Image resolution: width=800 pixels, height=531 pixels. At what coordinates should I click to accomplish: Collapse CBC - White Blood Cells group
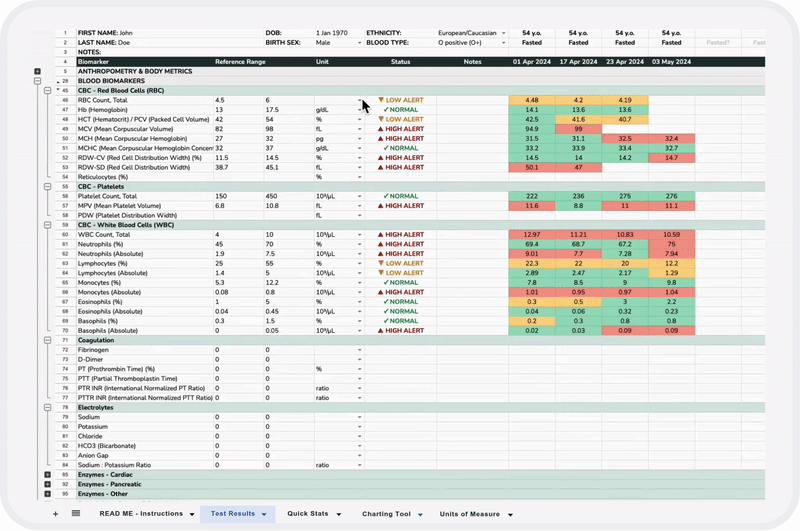coord(47,225)
